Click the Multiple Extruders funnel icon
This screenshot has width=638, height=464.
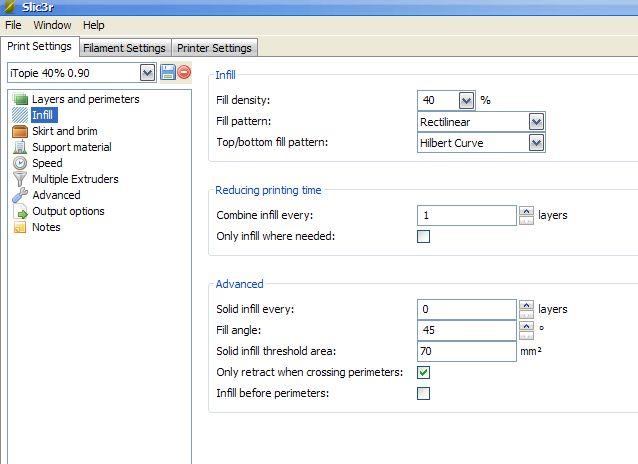pos(20,179)
